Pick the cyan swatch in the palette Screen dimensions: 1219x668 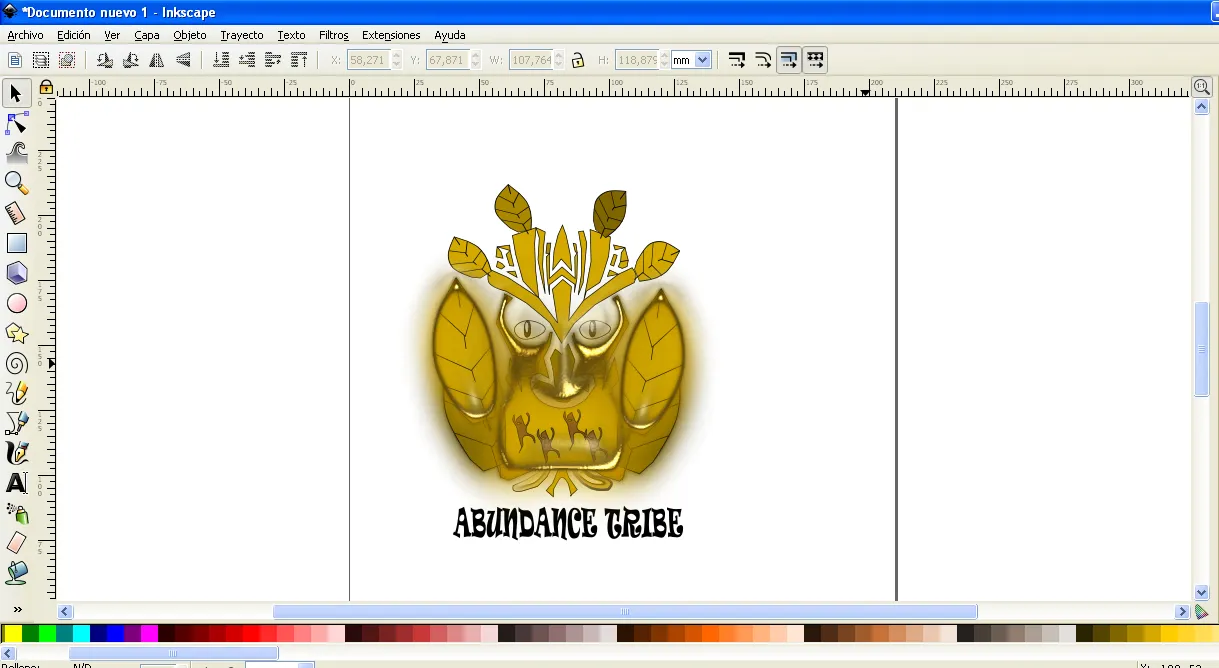click(81, 633)
